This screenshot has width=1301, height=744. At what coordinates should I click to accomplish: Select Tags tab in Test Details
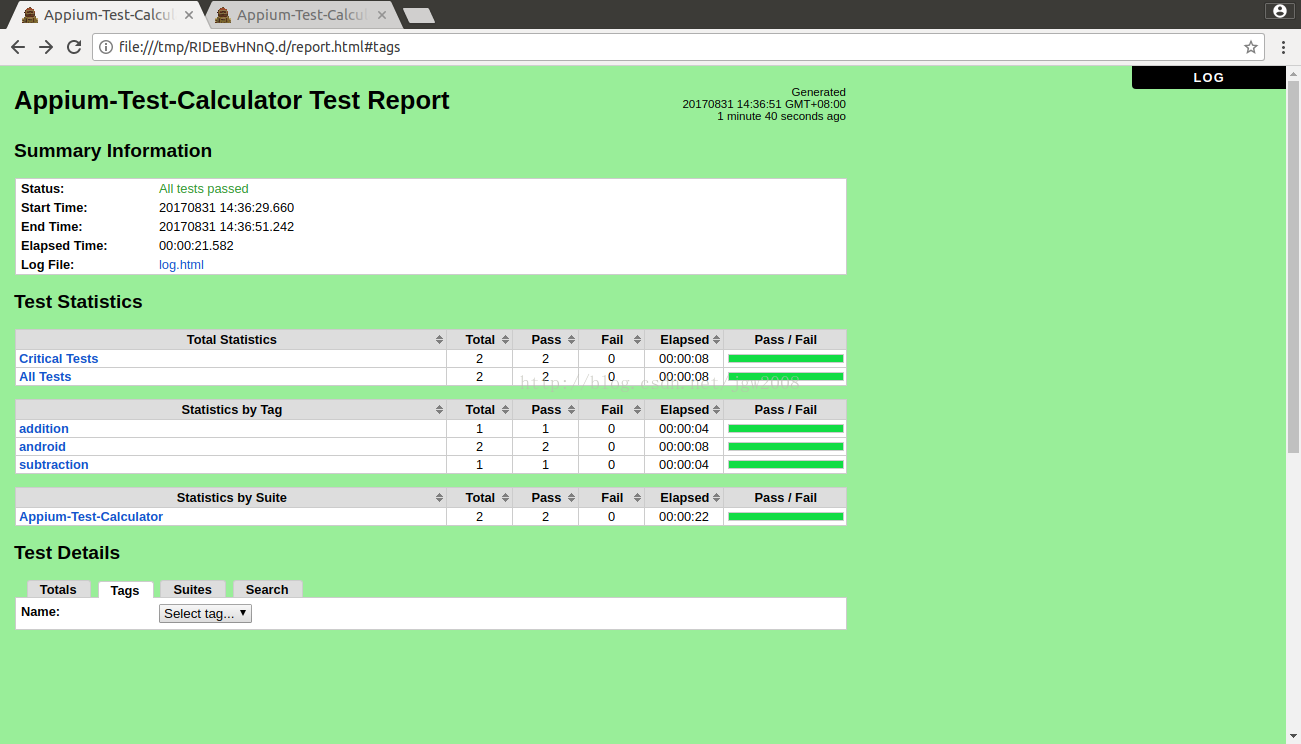tap(125, 590)
